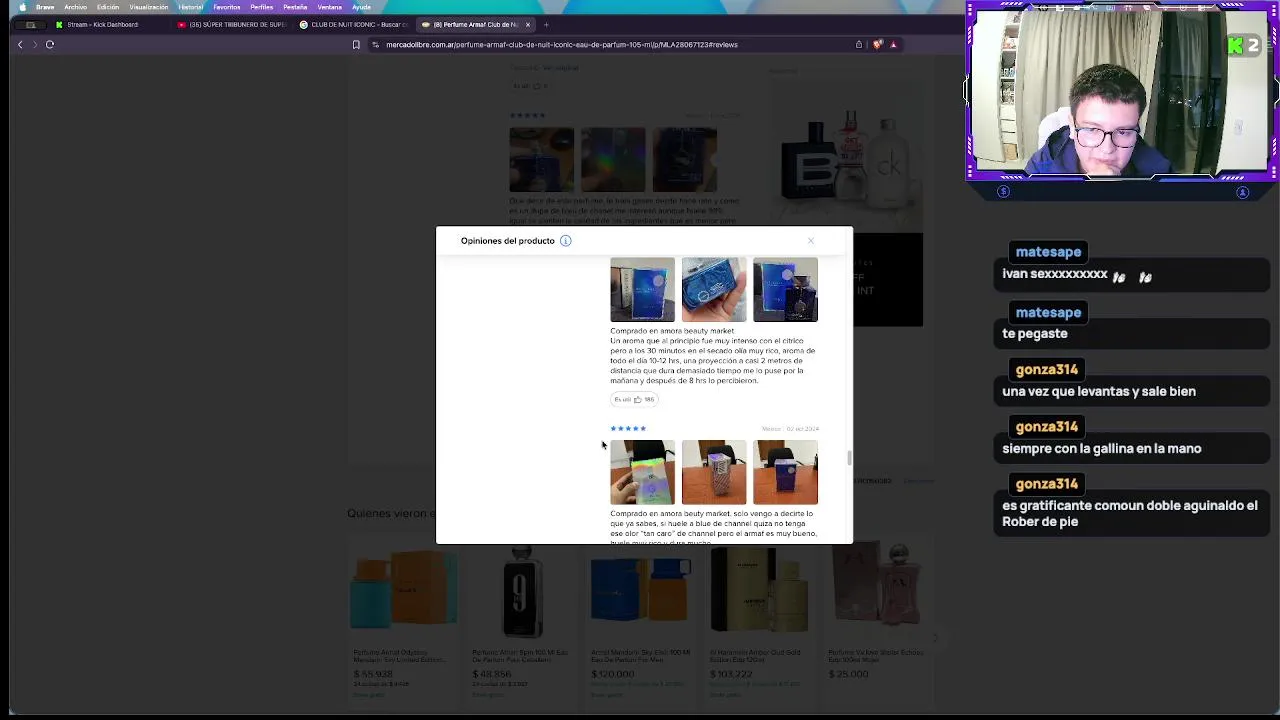The image size is (1280, 720).
Task: Open middle desk photo in second review
Action: point(714,472)
